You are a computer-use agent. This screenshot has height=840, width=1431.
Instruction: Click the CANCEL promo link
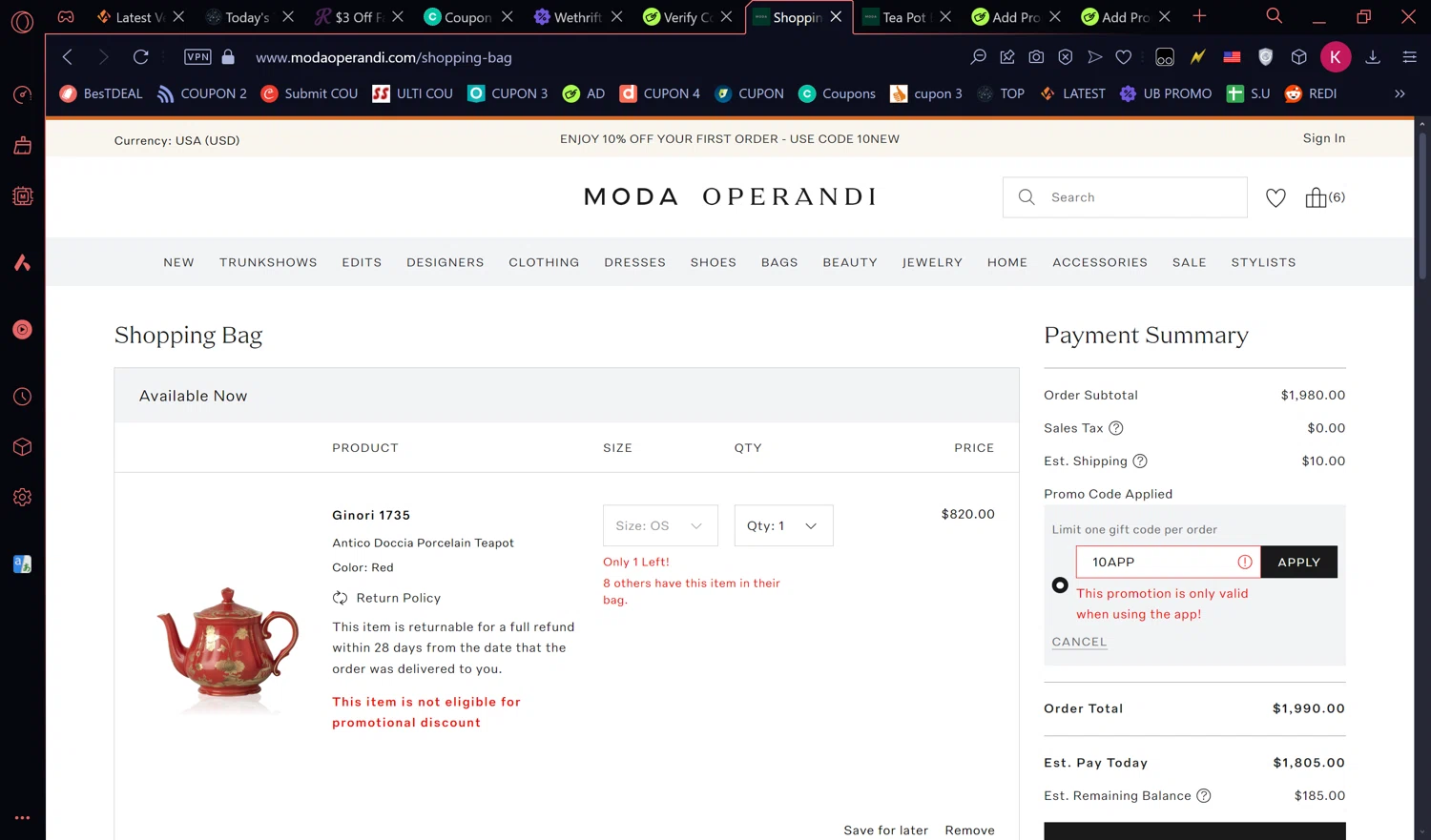click(1079, 642)
